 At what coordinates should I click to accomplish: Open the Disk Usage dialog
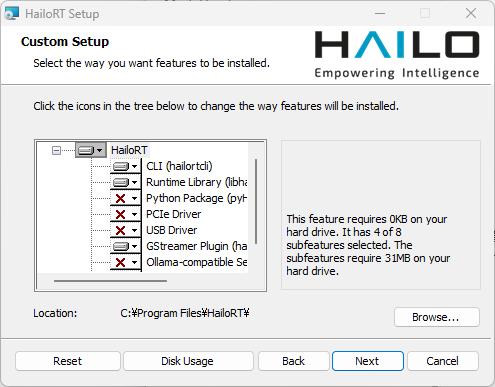[x=188, y=361]
